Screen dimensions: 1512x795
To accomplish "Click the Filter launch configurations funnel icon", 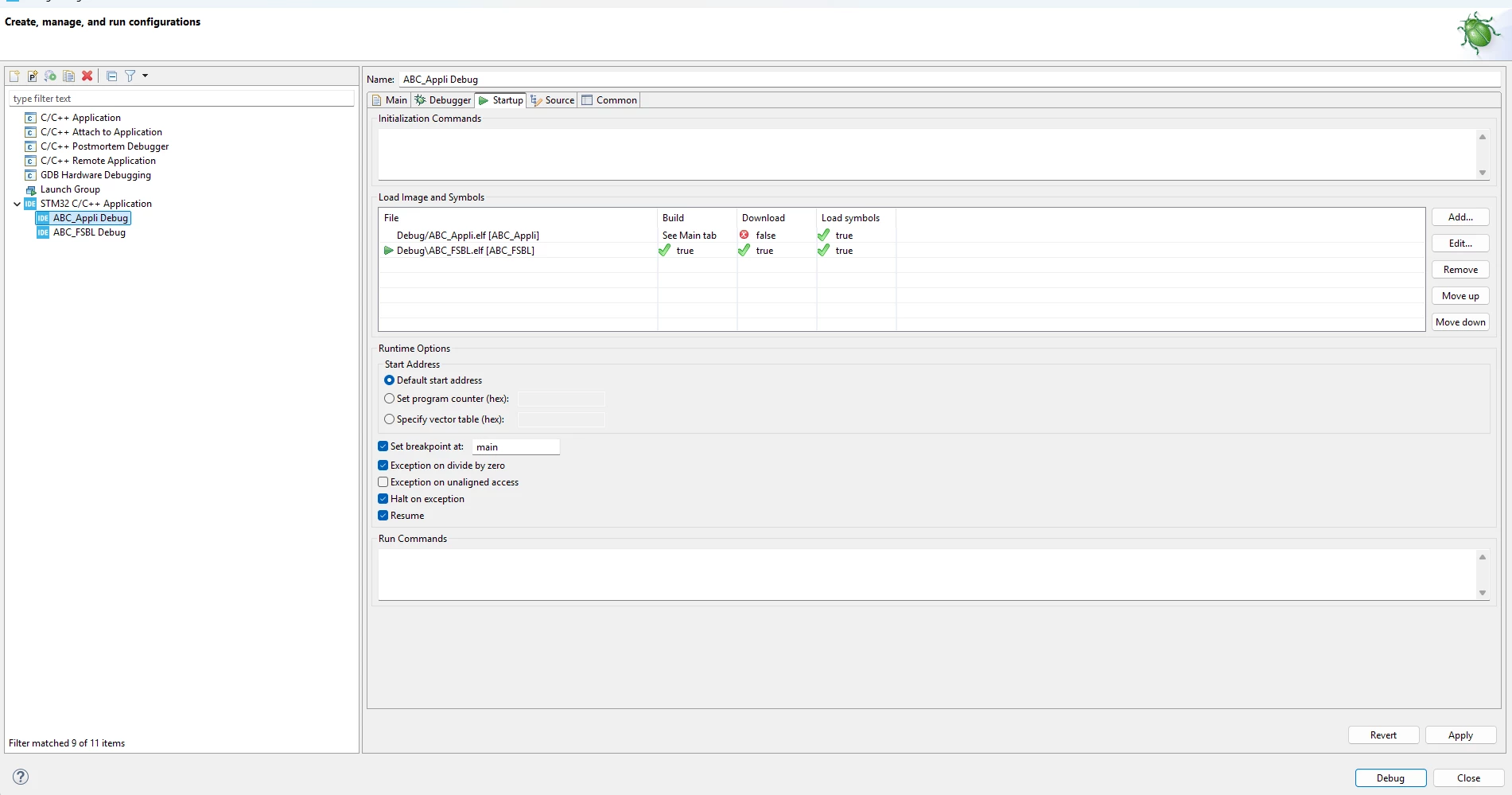I will tap(130, 76).
